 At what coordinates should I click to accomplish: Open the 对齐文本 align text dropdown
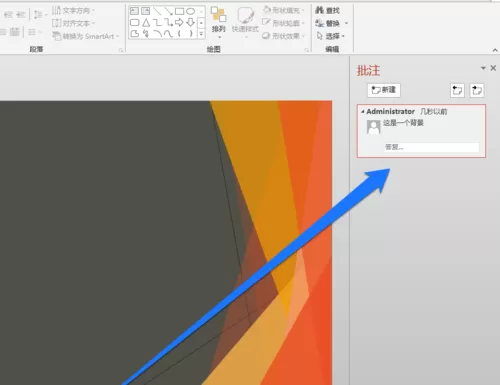(x=73, y=23)
